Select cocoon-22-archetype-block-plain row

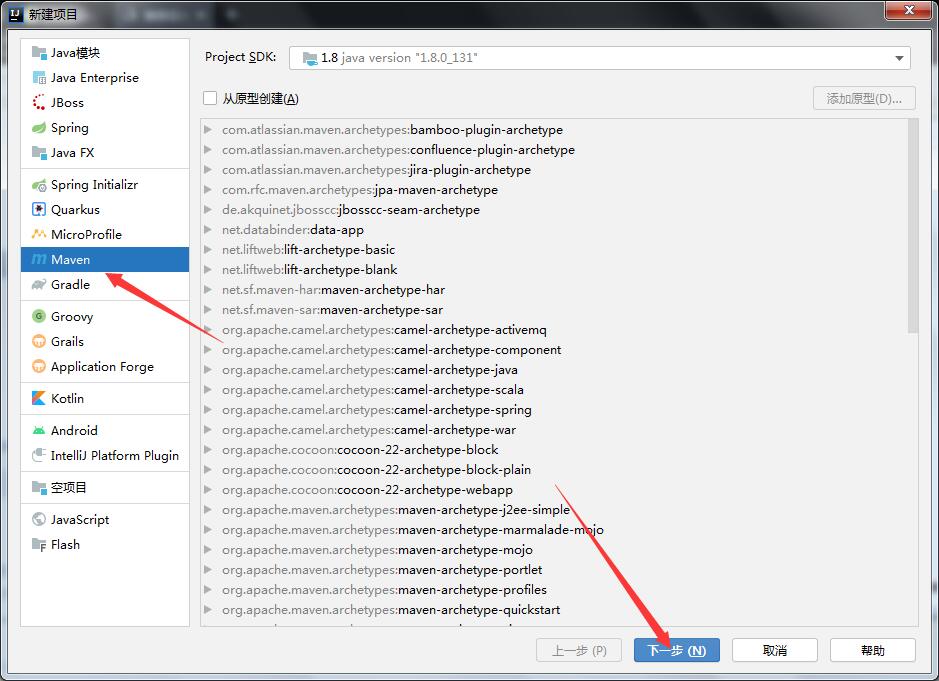(554, 470)
